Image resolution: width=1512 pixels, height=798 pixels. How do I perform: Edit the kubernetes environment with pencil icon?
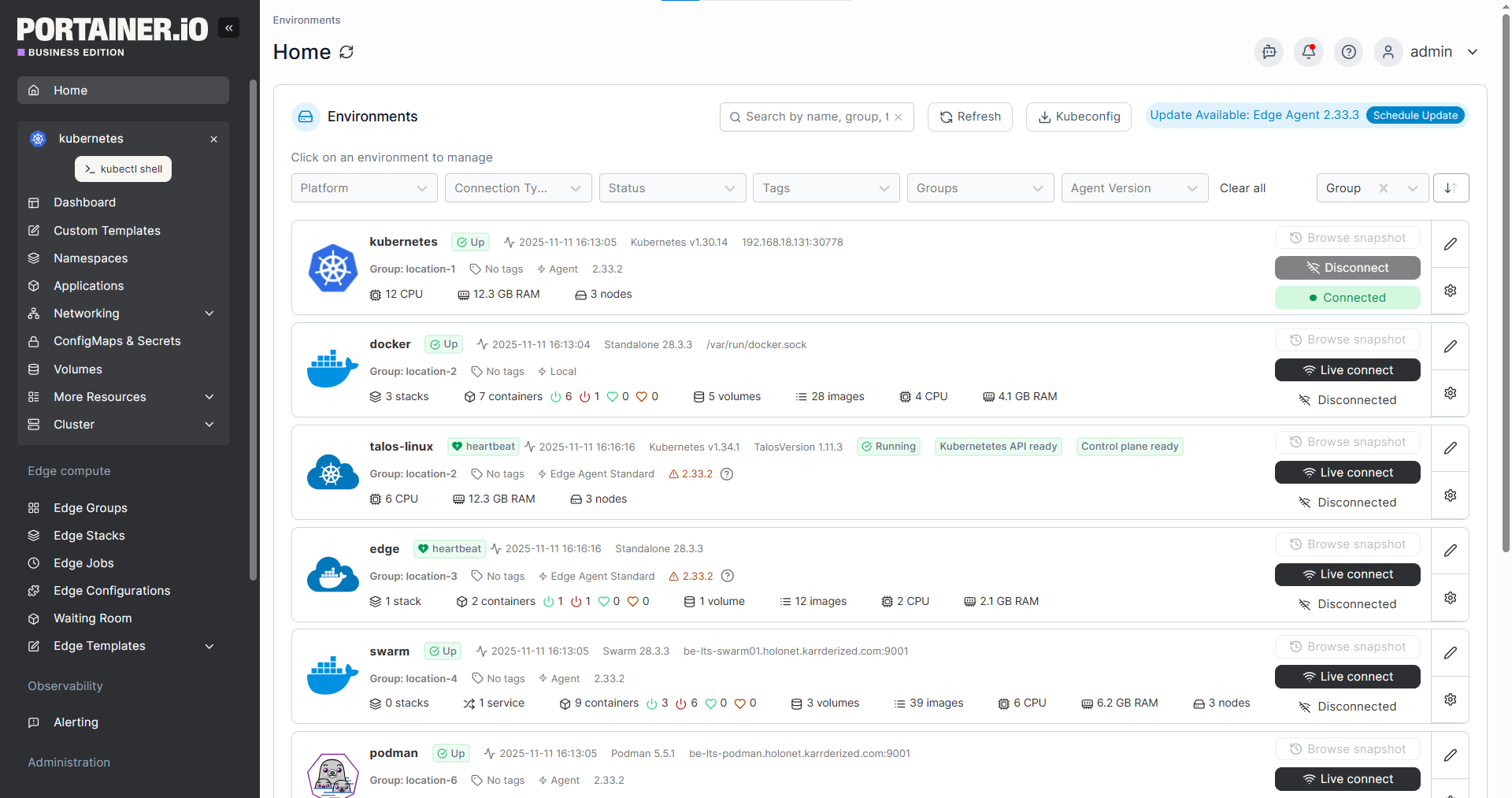click(x=1451, y=244)
